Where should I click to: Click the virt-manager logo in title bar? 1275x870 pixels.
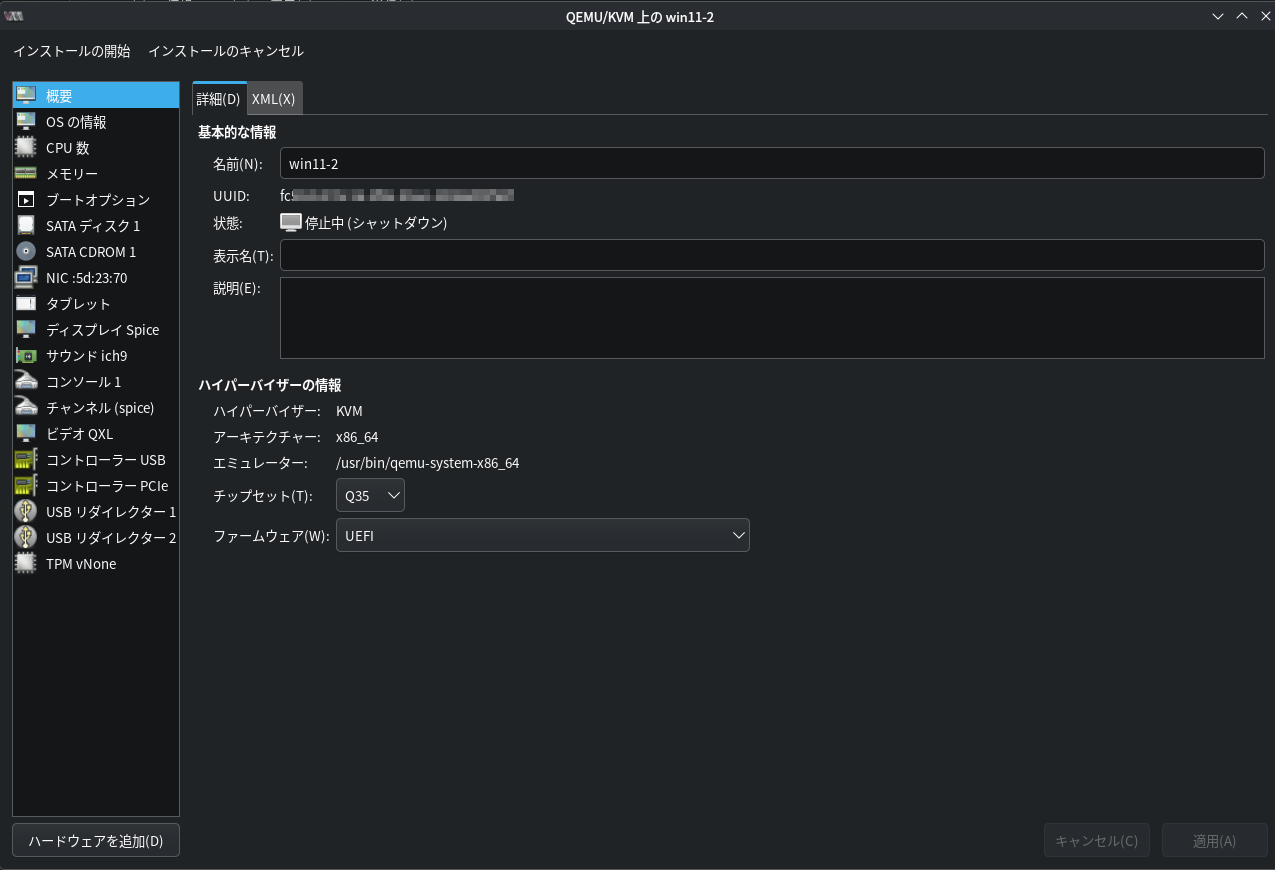14,16
